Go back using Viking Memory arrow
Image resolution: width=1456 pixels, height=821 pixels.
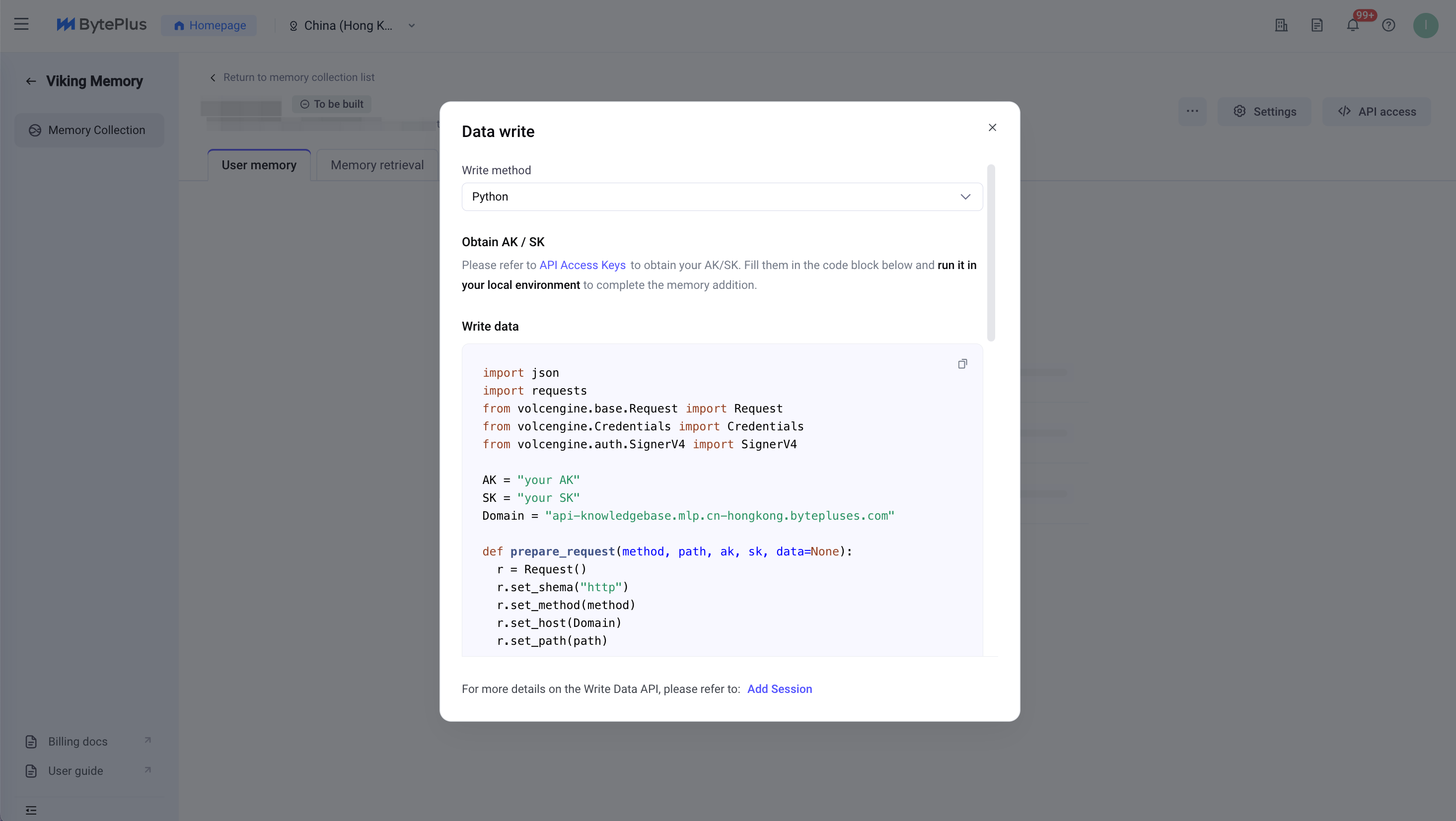click(31, 81)
